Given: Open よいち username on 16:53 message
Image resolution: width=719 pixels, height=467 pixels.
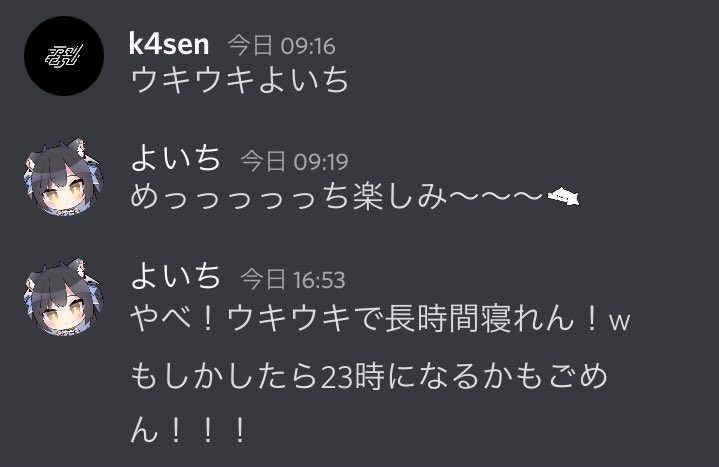Looking at the screenshot, I should point(176,276).
